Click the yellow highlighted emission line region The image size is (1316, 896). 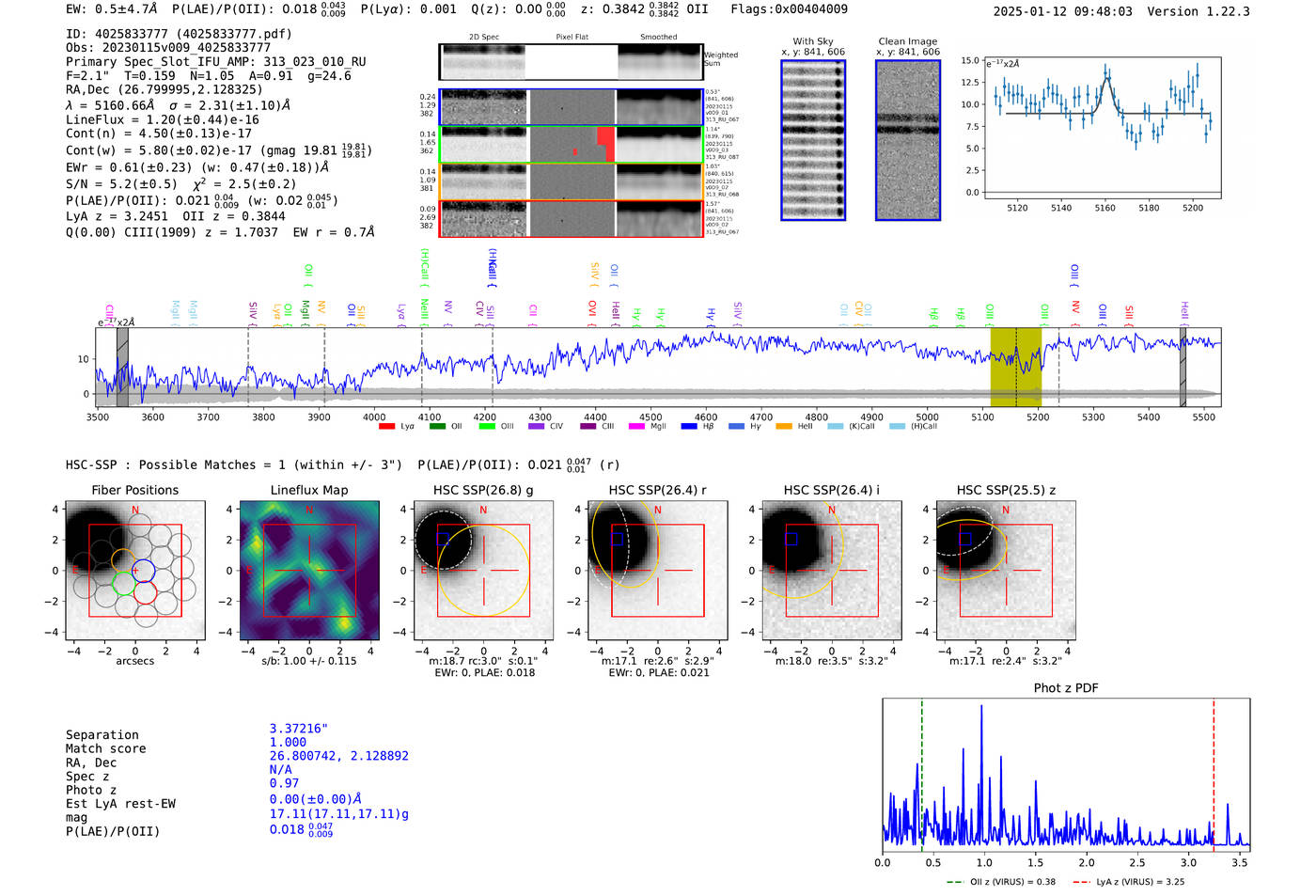(x=1015, y=367)
